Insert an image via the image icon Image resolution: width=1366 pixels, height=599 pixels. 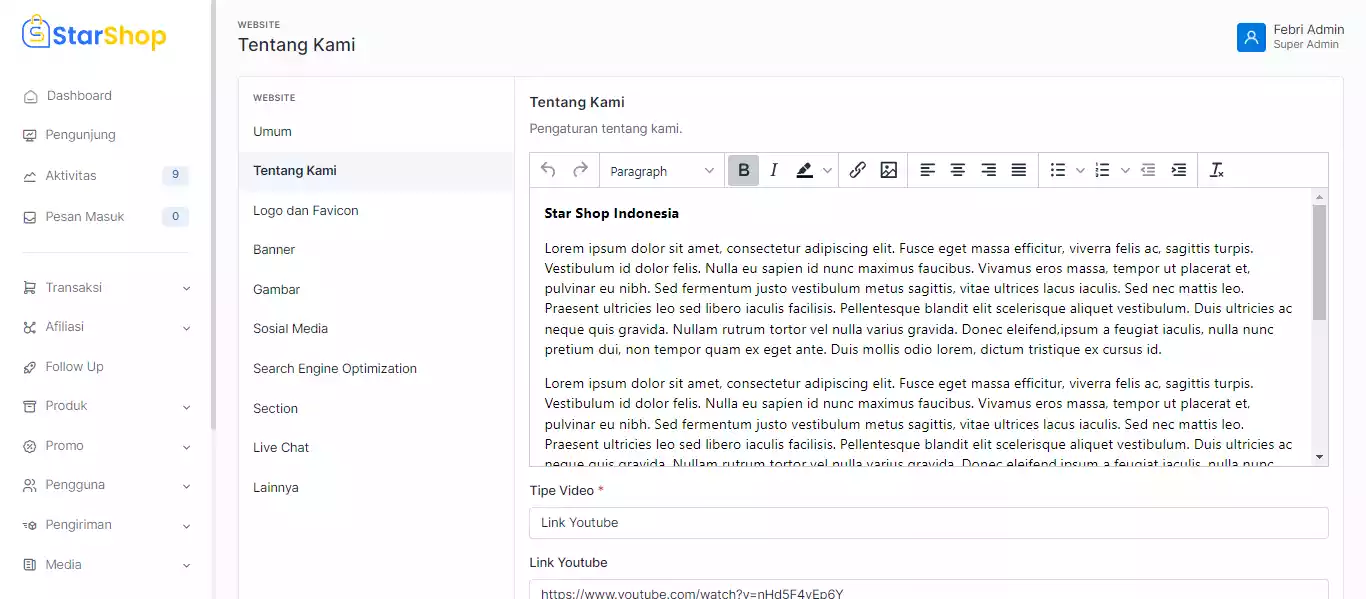[x=888, y=170]
